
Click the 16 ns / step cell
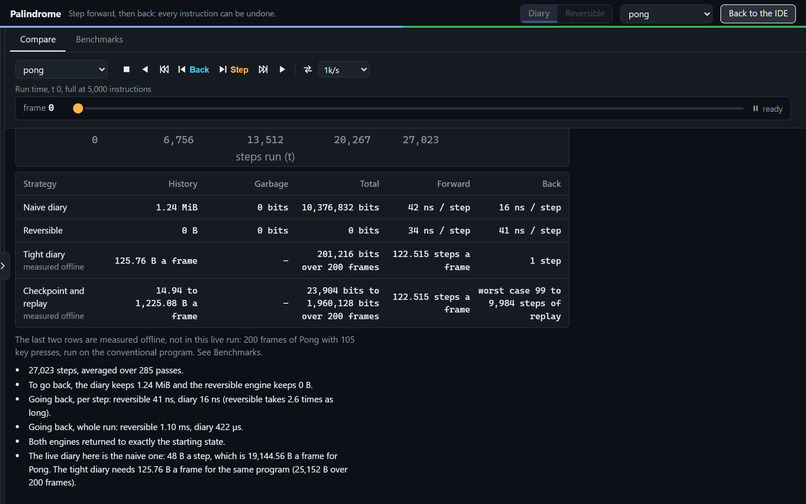(x=529, y=207)
